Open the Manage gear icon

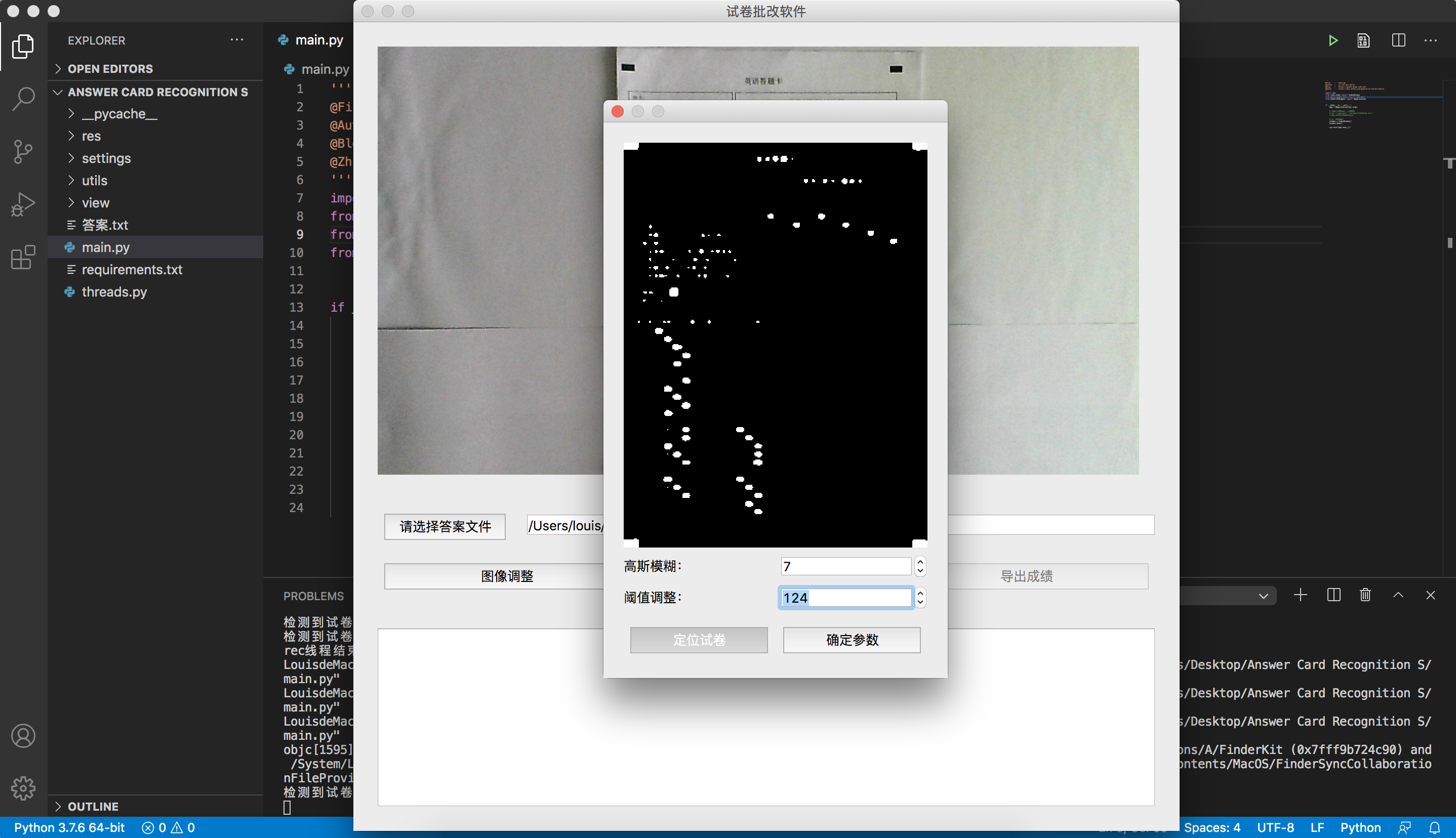coord(23,788)
